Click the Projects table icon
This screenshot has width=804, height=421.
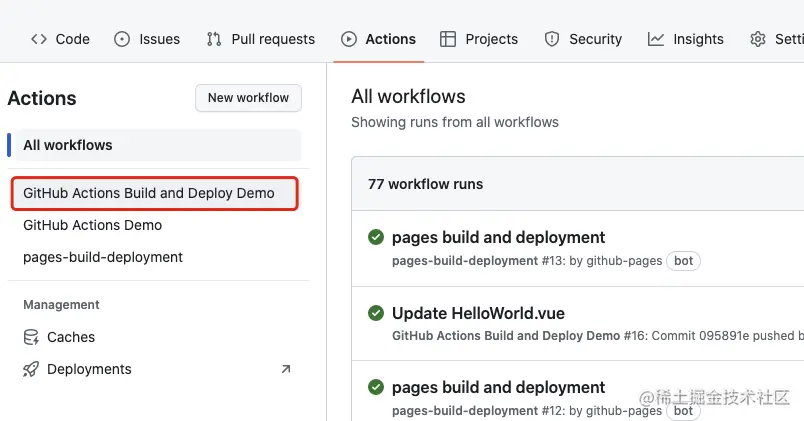[x=448, y=39]
